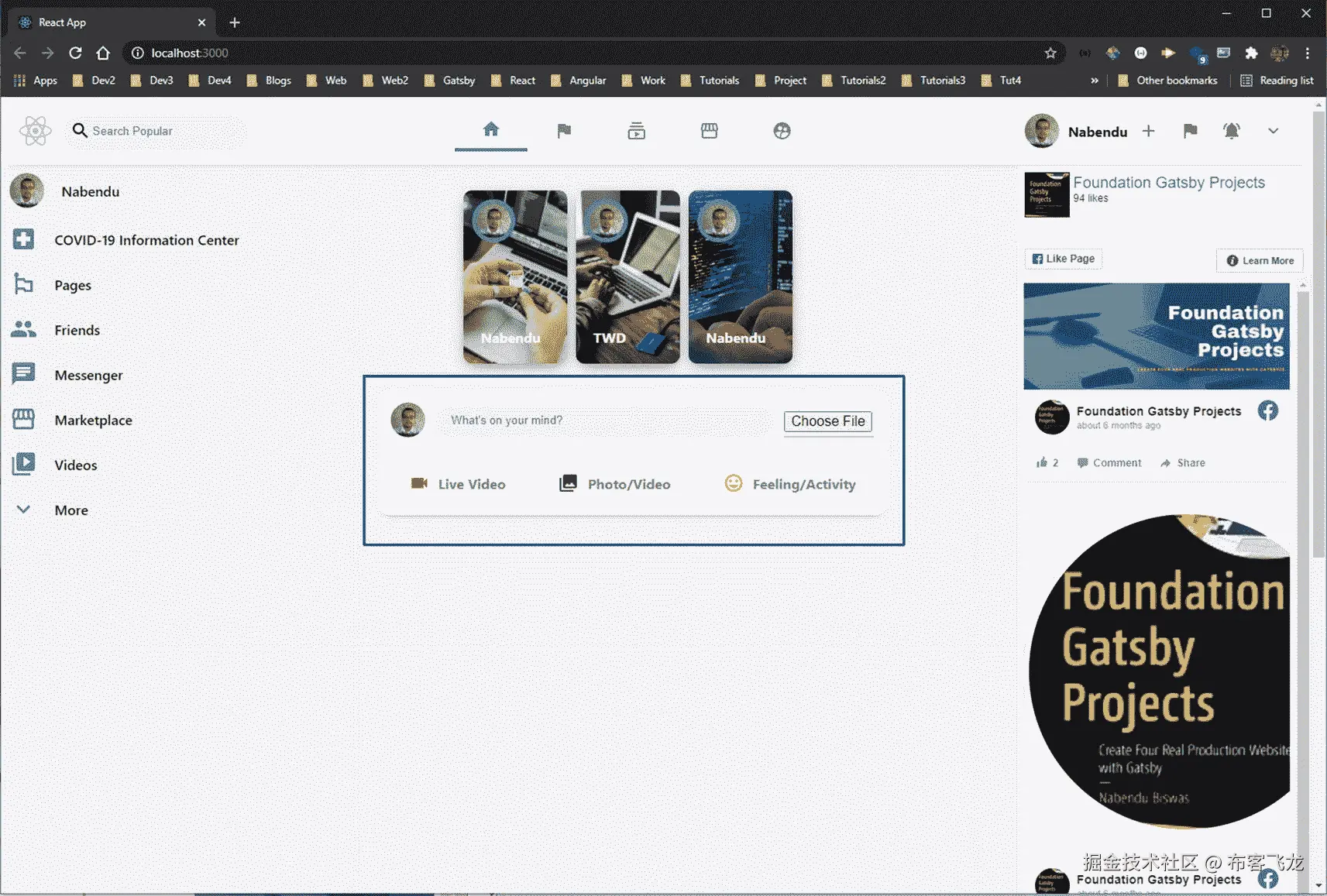
Task: Open Other bookmarks folder
Action: [1167, 81]
